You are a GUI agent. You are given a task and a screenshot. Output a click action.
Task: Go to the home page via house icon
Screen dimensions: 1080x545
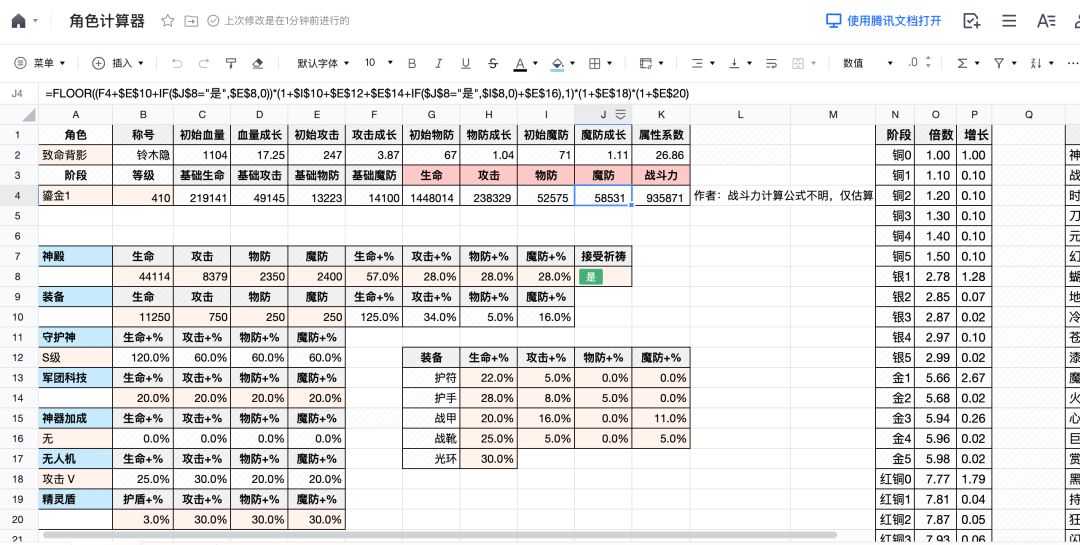point(18,21)
